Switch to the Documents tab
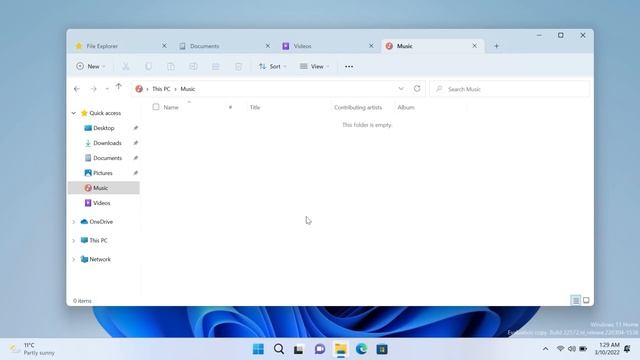The height and width of the screenshot is (360, 640). coord(223,46)
